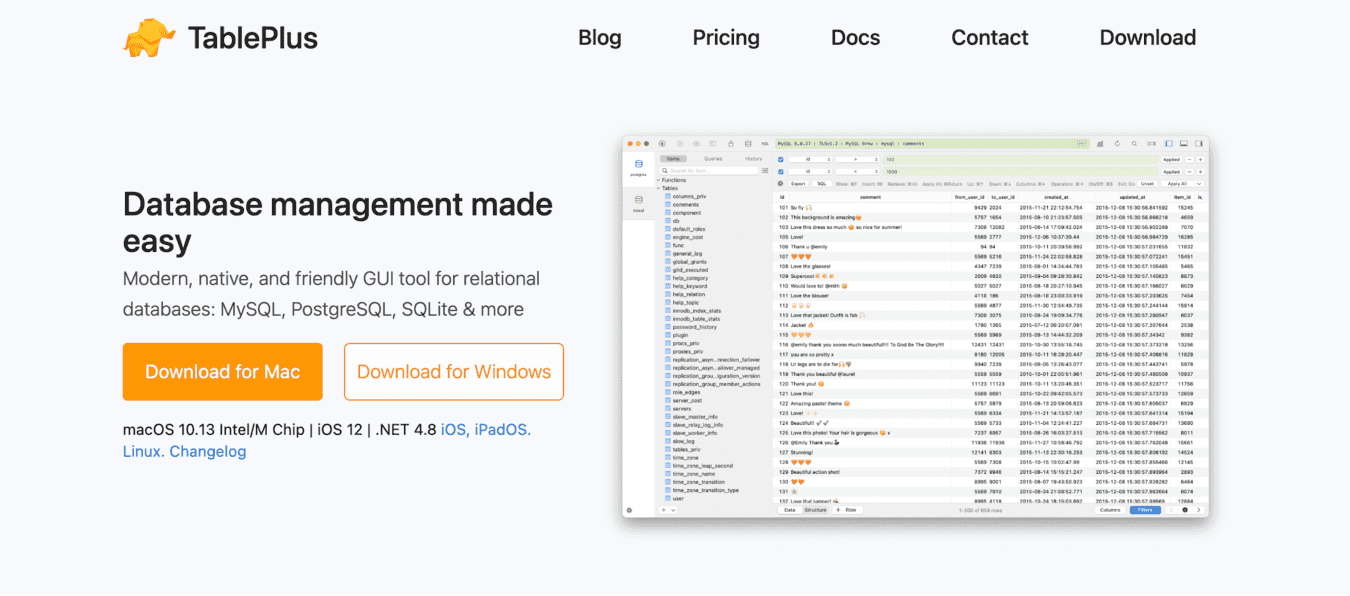Open the Apply All dropdown arrow
The height and width of the screenshot is (596, 1350).
pos(1197,184)
